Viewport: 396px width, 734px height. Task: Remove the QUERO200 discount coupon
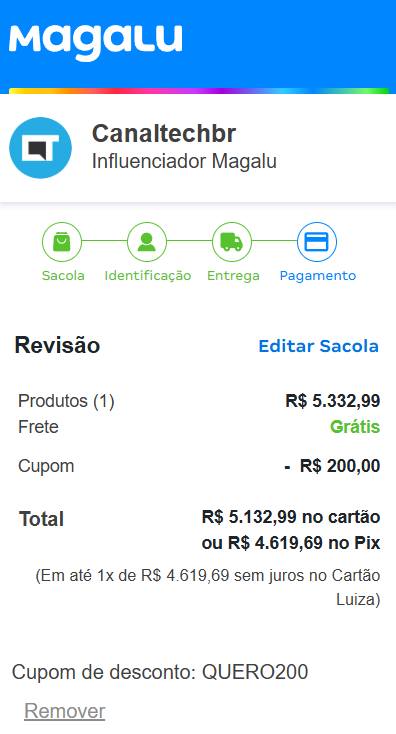pyautogui.click(x=65, y=711)
